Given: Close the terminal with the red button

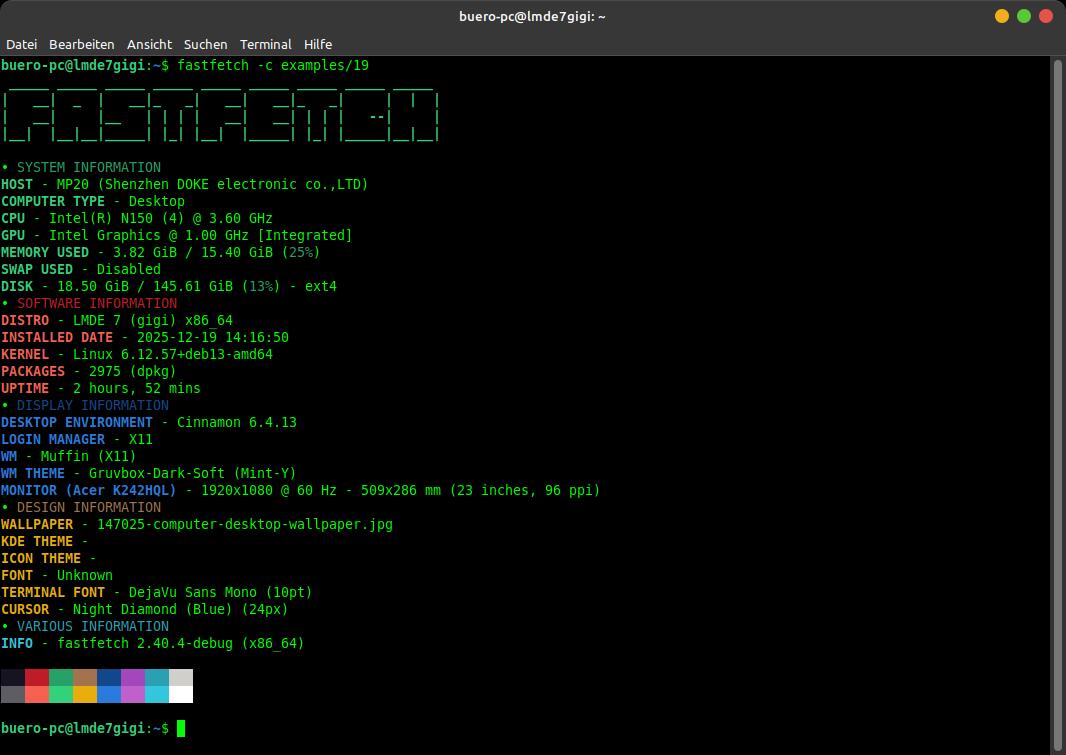Looking at the screenshot, I should pos(1046,16).
